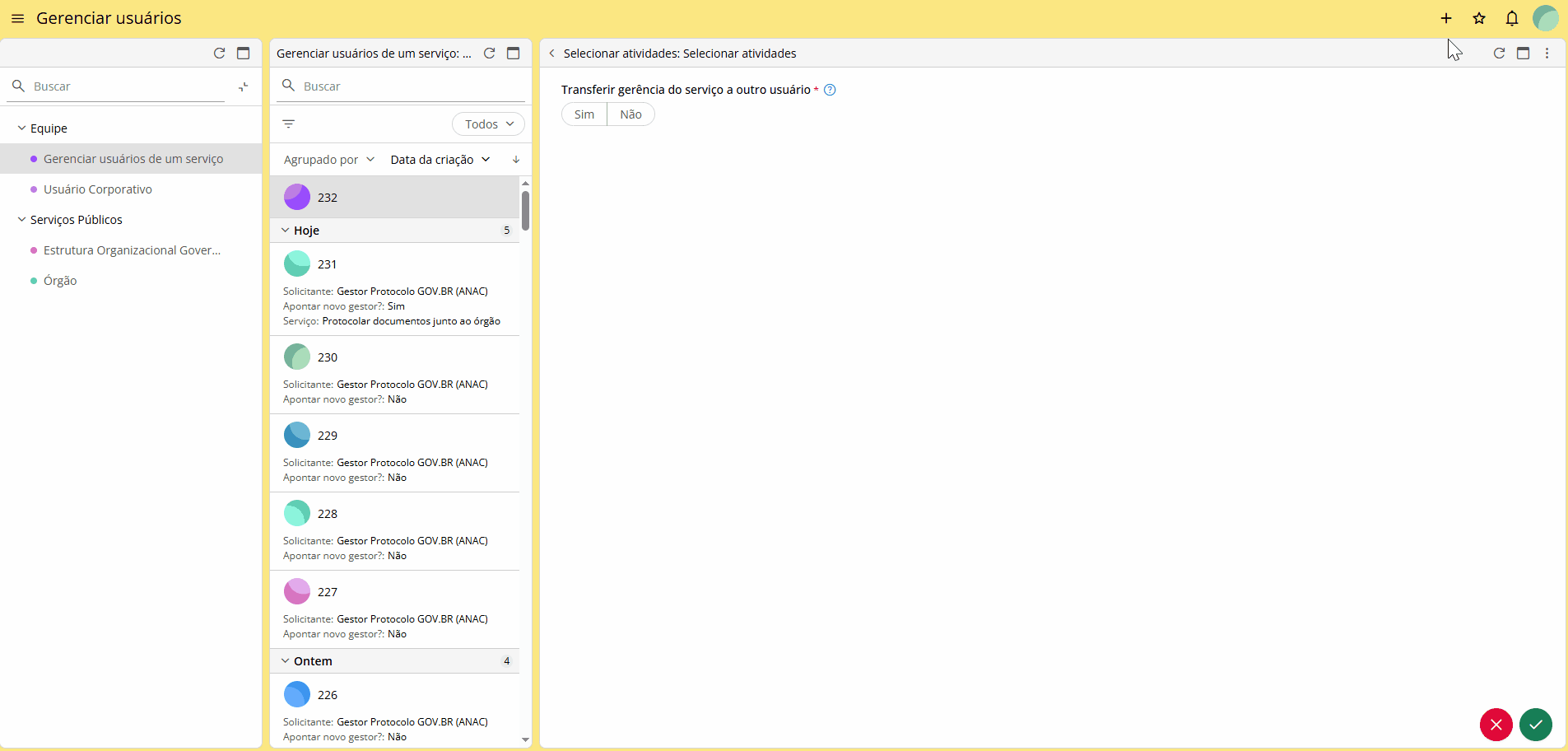Image resolution: width=1568 pixels, height=751 pixels.
Task: Show help for Transferir gerência field
Action: tap(830, 90)
